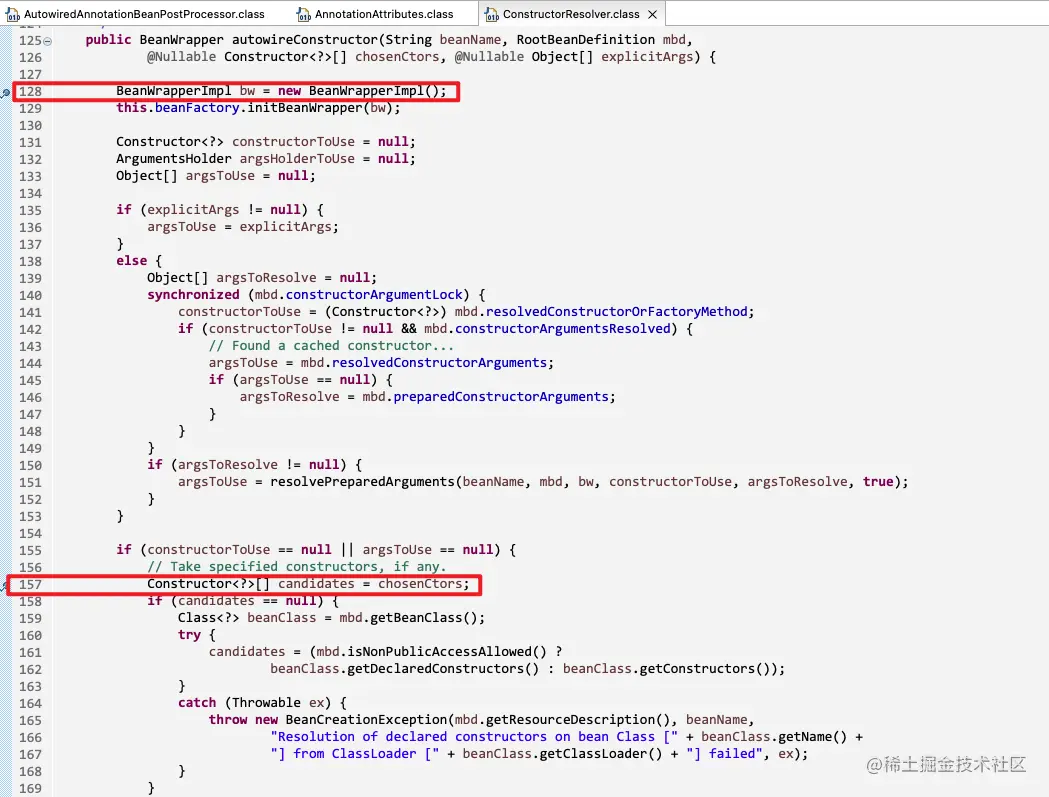Click ArgumentsHolder type on line 132
1049x797 pixels.
173,159
